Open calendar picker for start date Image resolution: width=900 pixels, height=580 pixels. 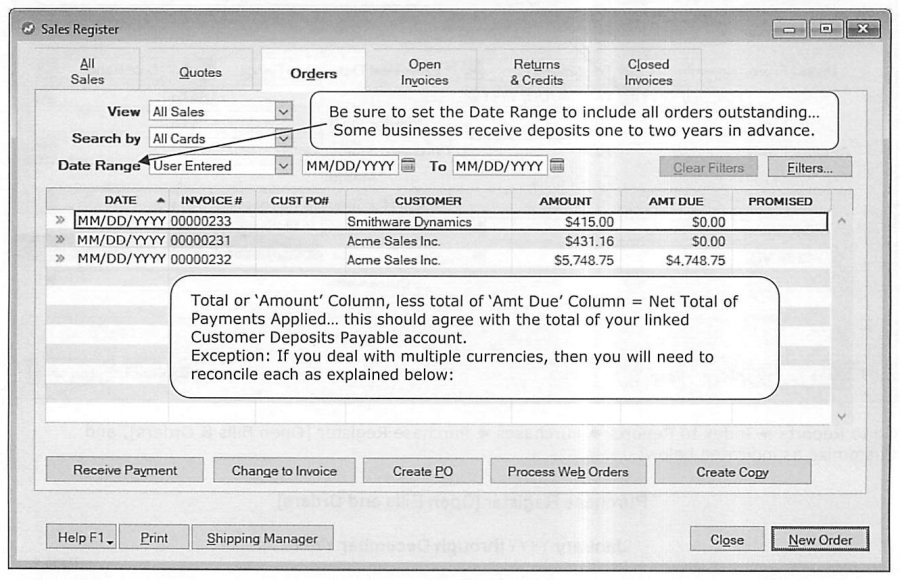408,165
